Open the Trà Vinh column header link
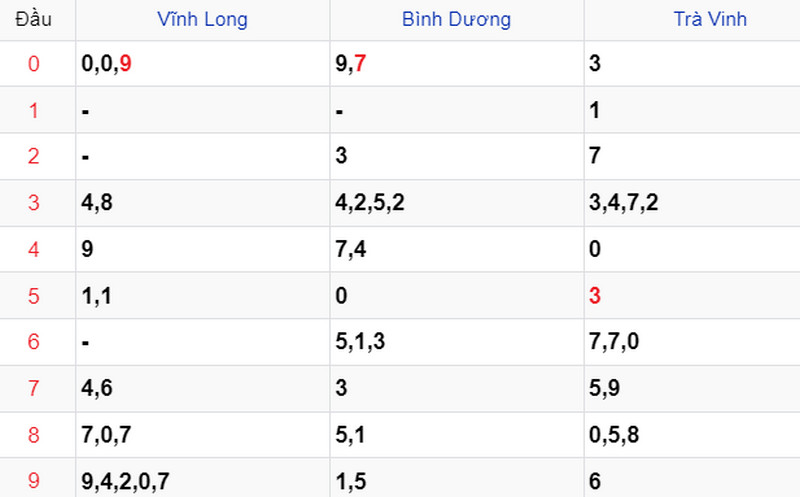 710,19
